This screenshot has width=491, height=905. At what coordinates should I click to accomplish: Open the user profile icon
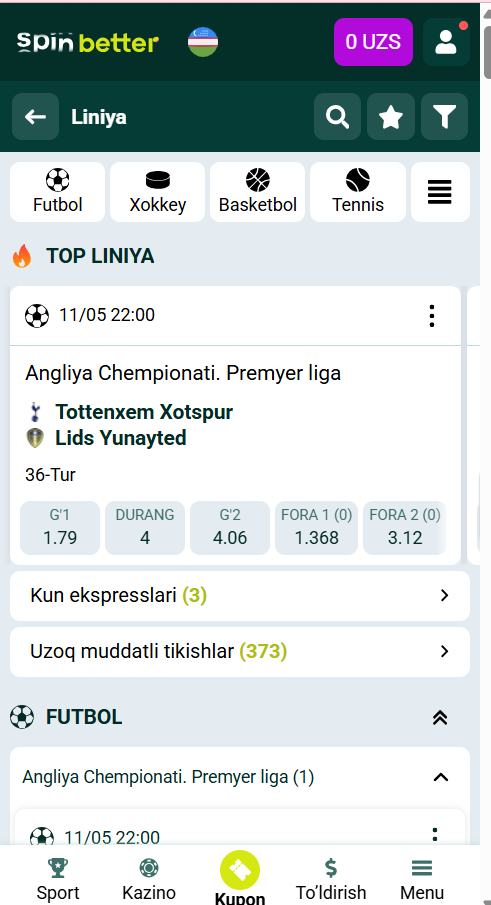pos(446,42)
